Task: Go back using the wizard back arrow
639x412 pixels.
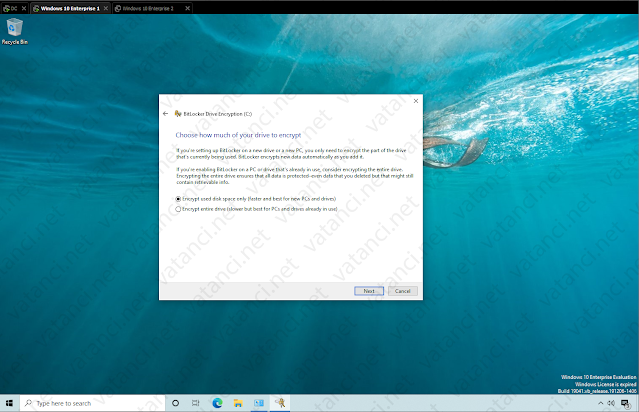Action: (x=165, y=114)
